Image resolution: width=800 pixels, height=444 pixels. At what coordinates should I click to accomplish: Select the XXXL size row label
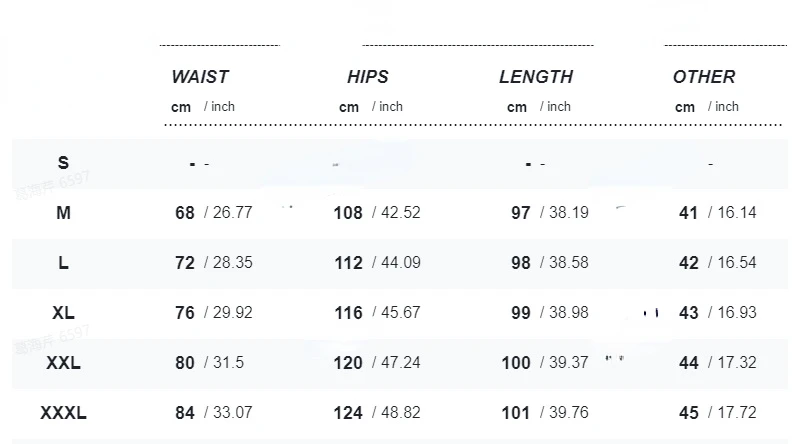click(64, 413)
